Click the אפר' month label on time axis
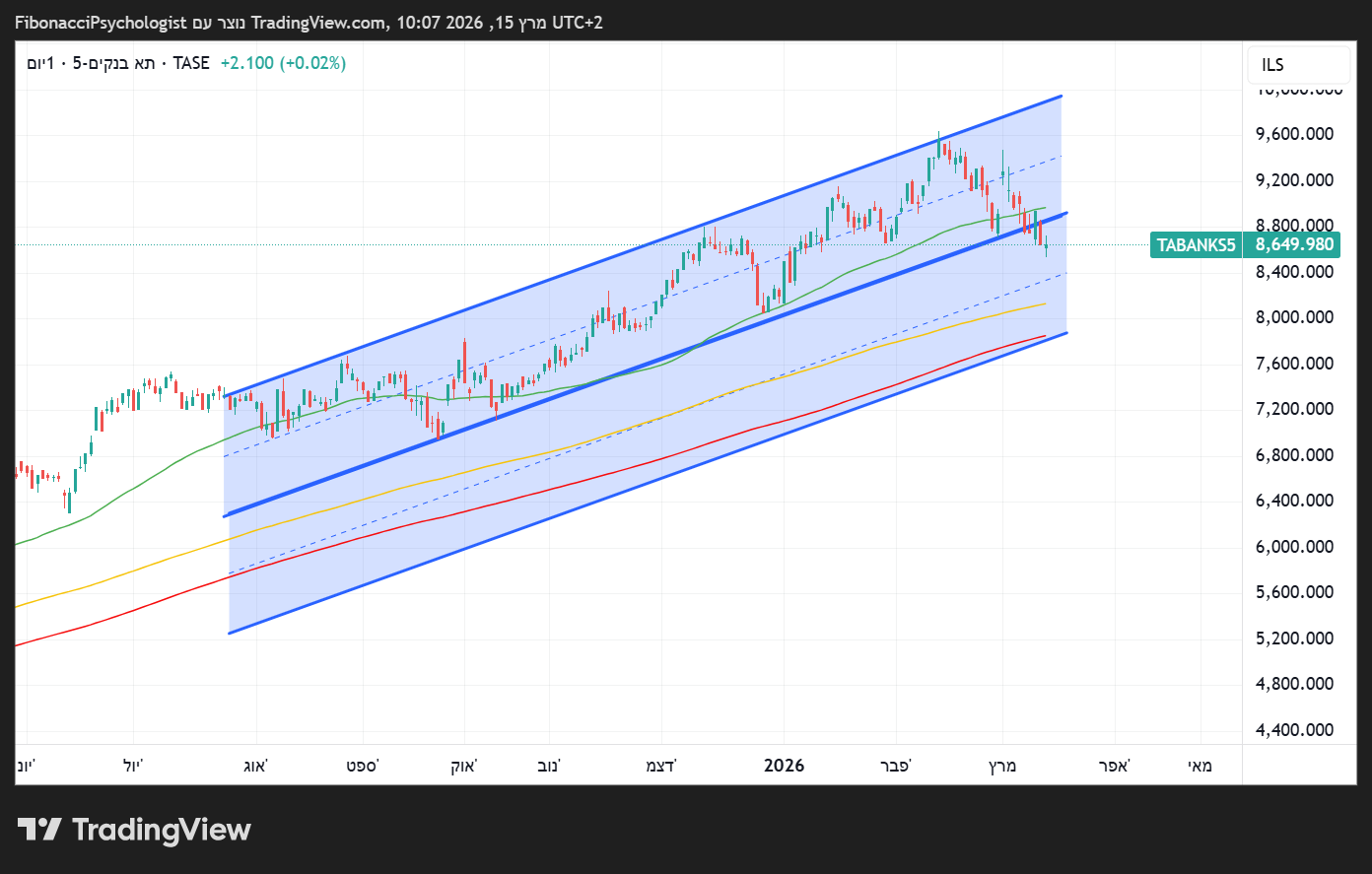The height and width of the screenshot is (874, 1372). pos(1115,766)
